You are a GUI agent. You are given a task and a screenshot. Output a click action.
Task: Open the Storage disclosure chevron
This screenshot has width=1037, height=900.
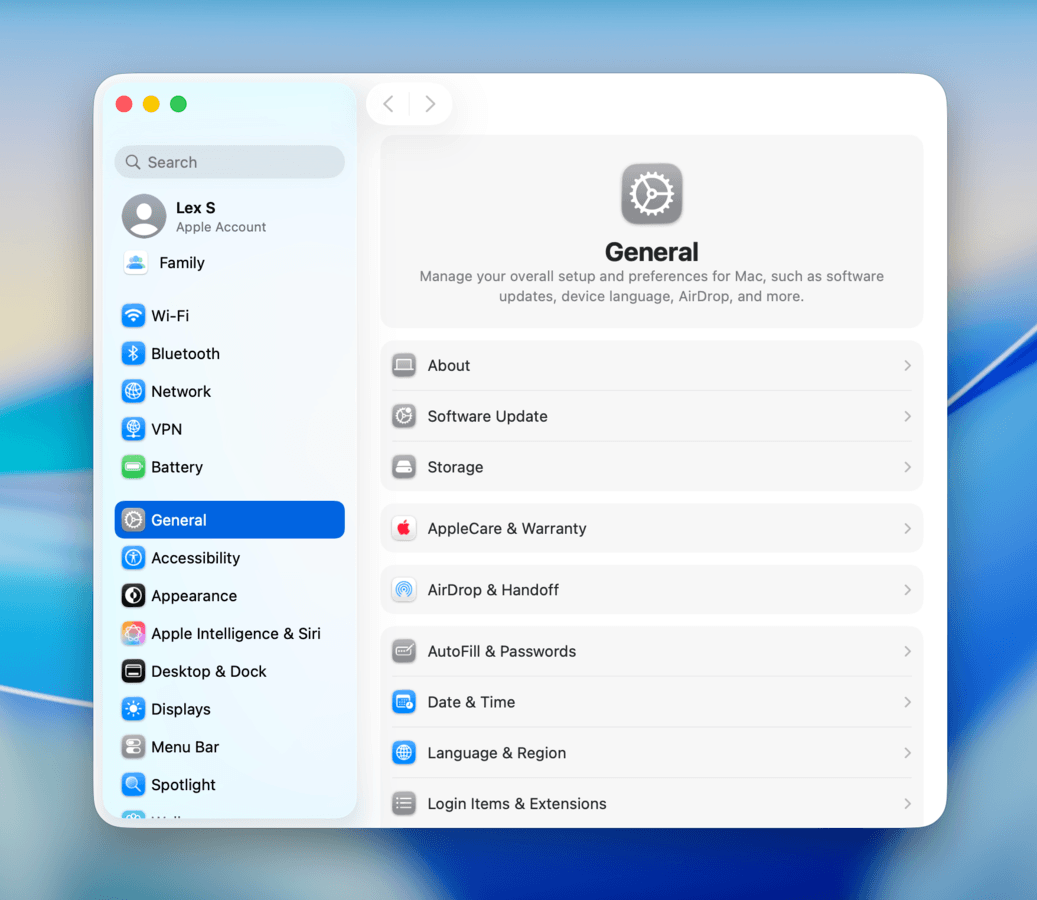[x=907, y=467]
